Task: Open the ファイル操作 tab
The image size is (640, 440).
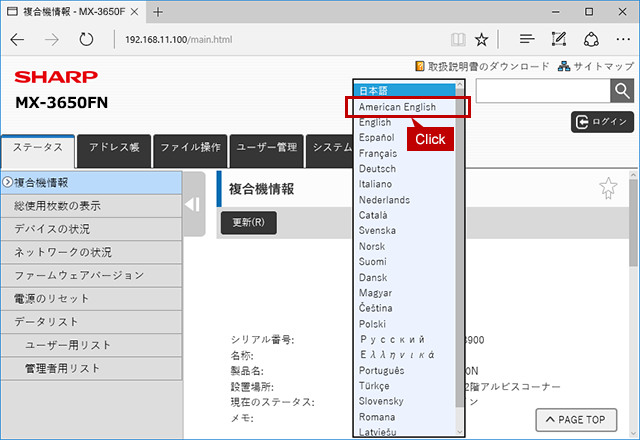Action: tap(191, 151)
